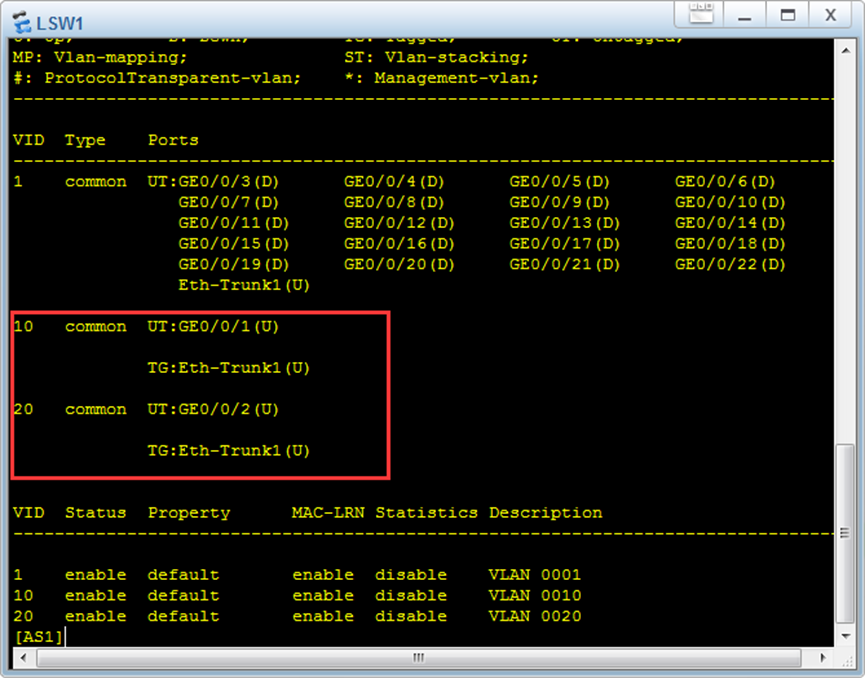Click the 'Ports' column header
Image resolution: width=865 pixels, height=678 pixels.
(173, 140)
